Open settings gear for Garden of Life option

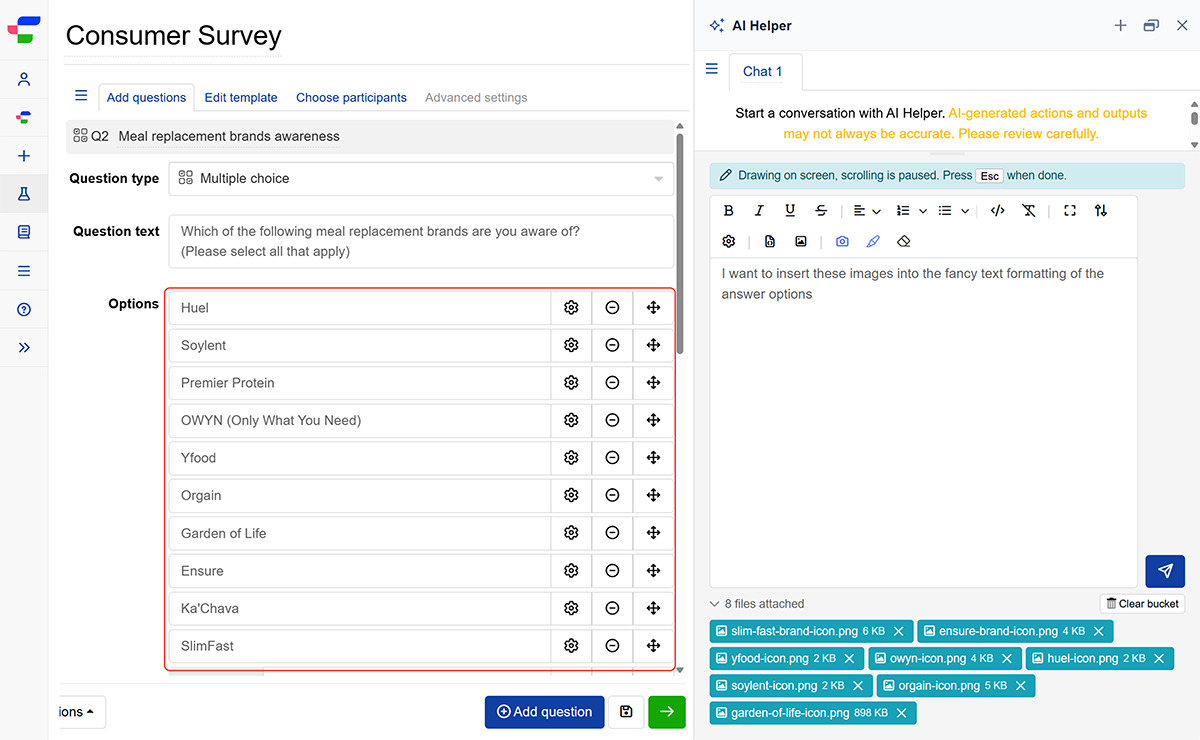[571, 533]
